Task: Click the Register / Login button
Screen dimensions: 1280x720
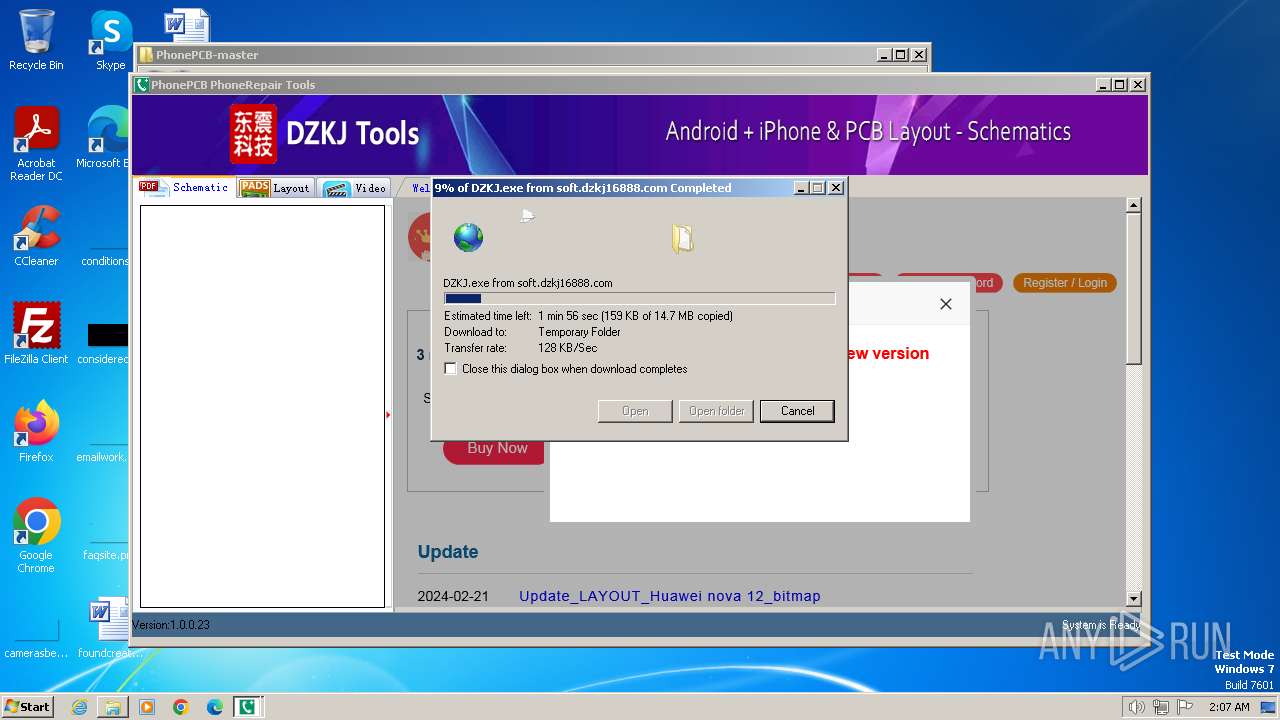Action: (1065, 283)
